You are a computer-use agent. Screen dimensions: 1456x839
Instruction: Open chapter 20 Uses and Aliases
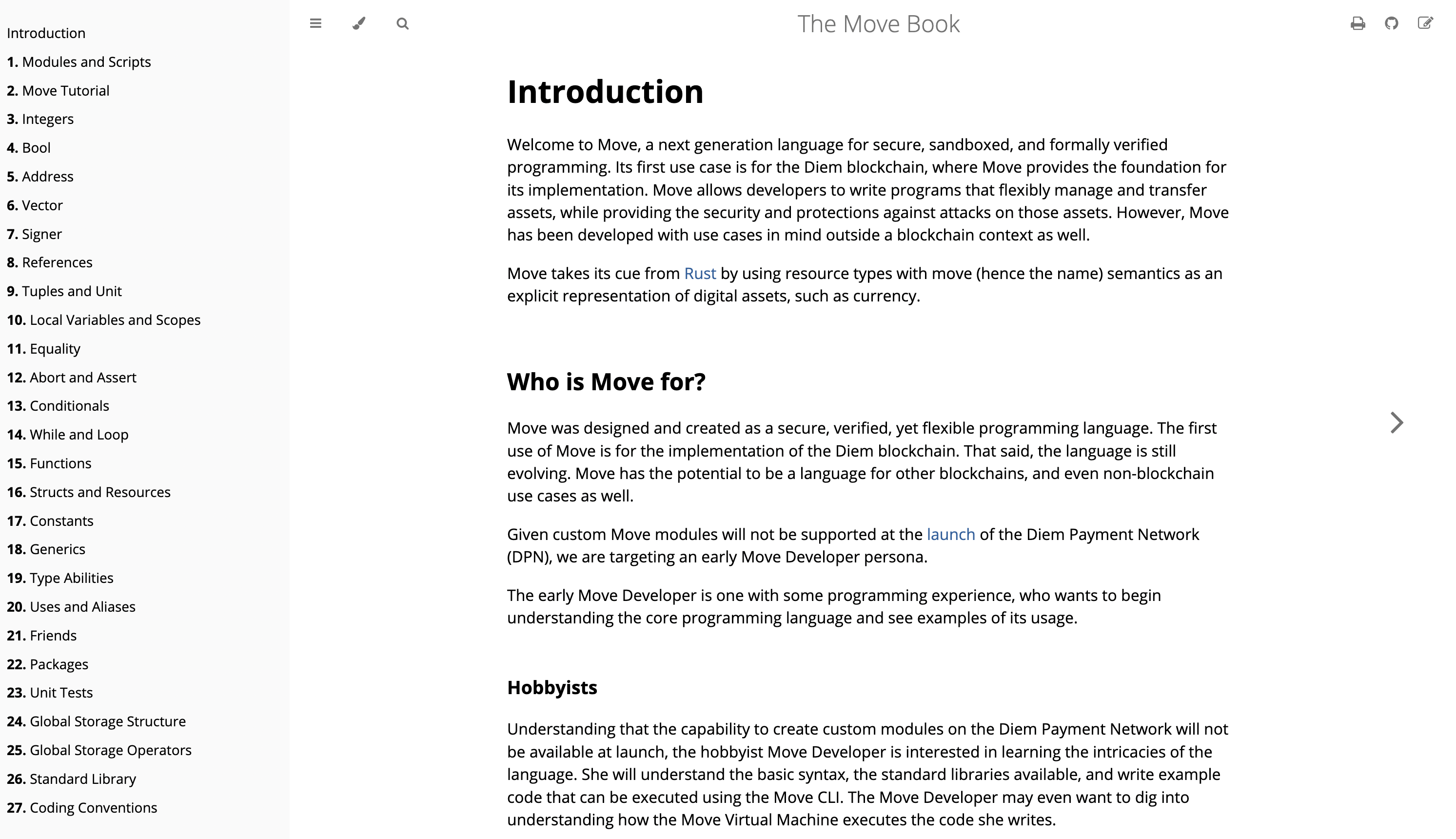(x=71, y=607)
